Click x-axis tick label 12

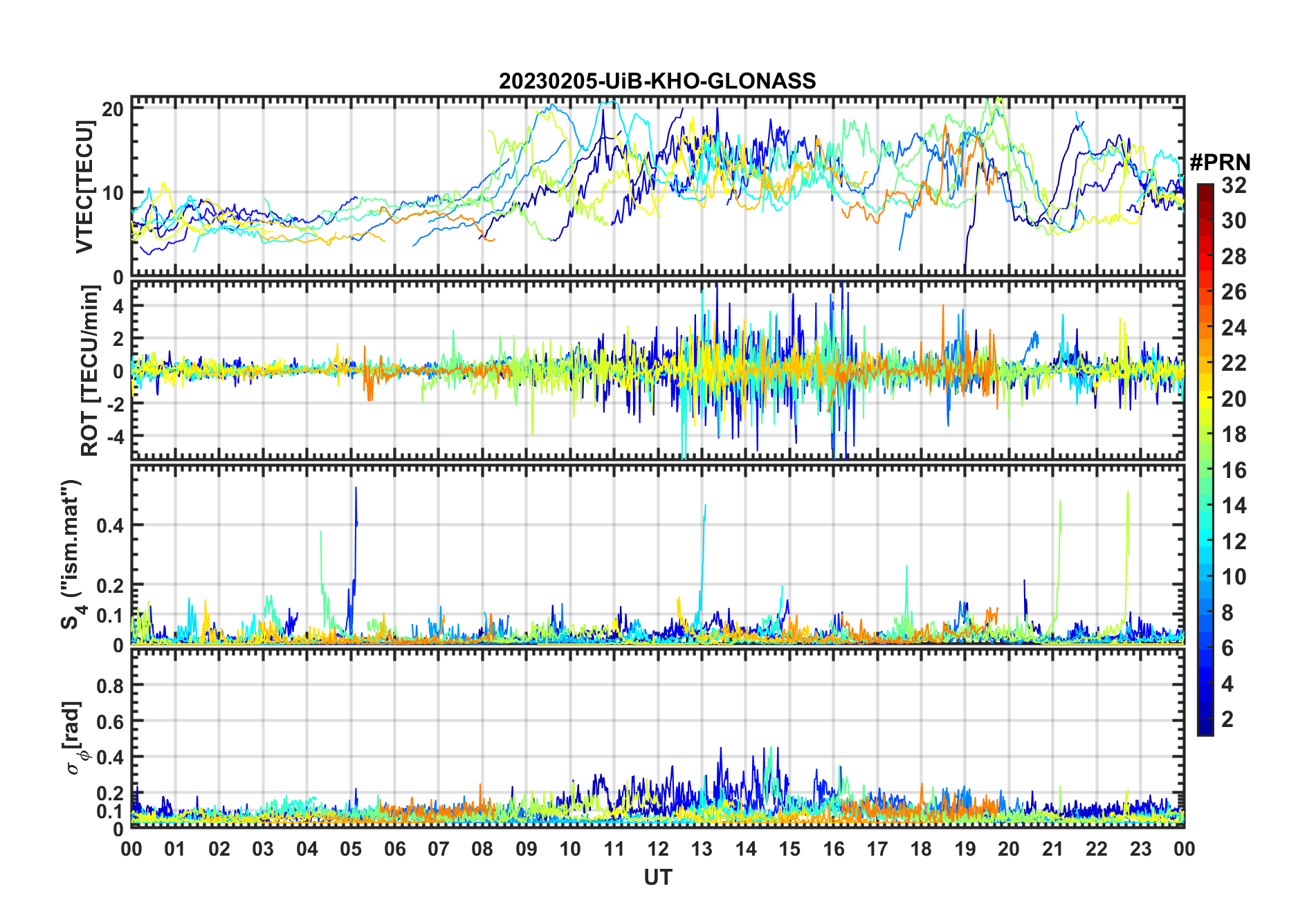(x=658, y=849)
